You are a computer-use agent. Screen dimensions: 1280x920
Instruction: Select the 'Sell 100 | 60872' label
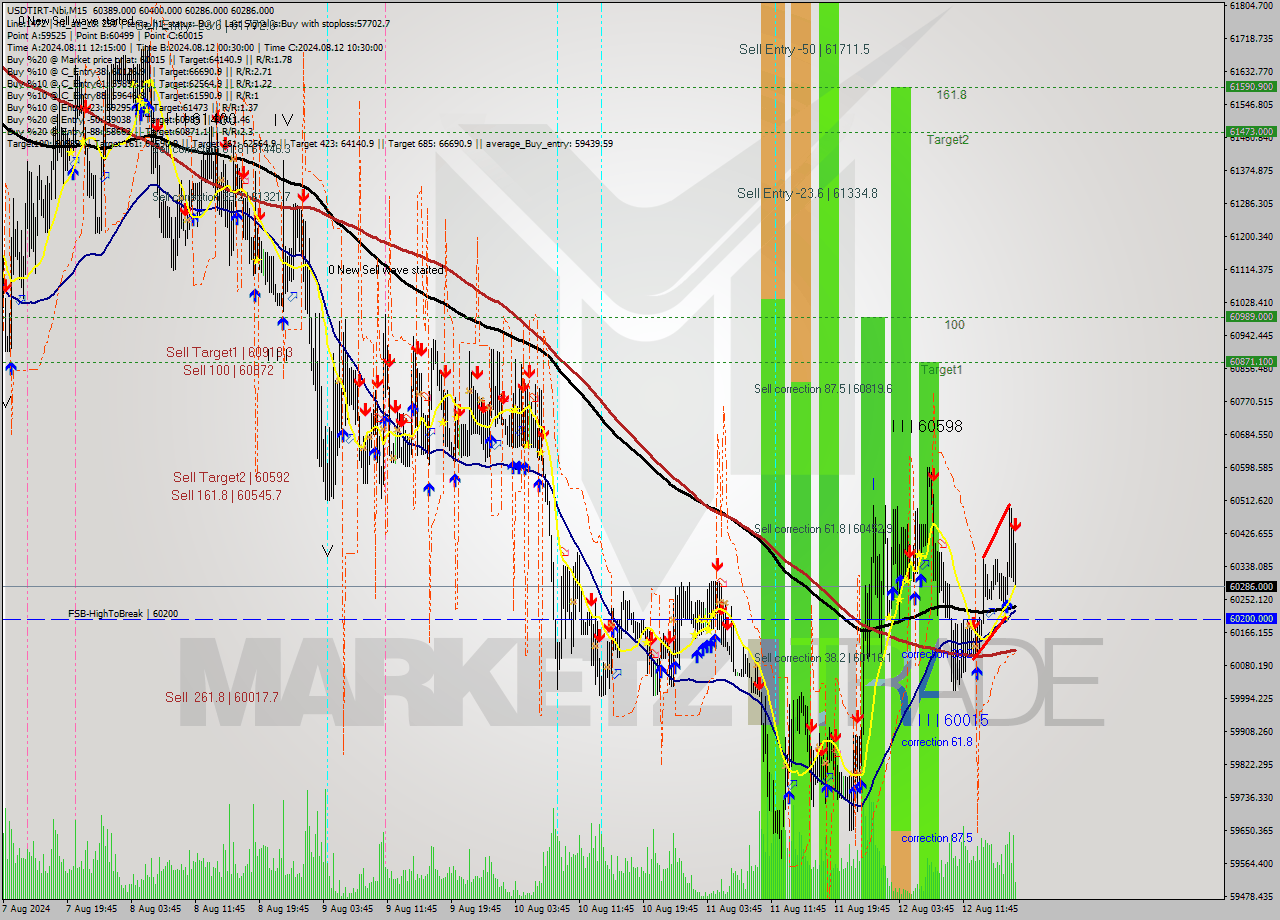pyautogui.click(x=228, y=370)
